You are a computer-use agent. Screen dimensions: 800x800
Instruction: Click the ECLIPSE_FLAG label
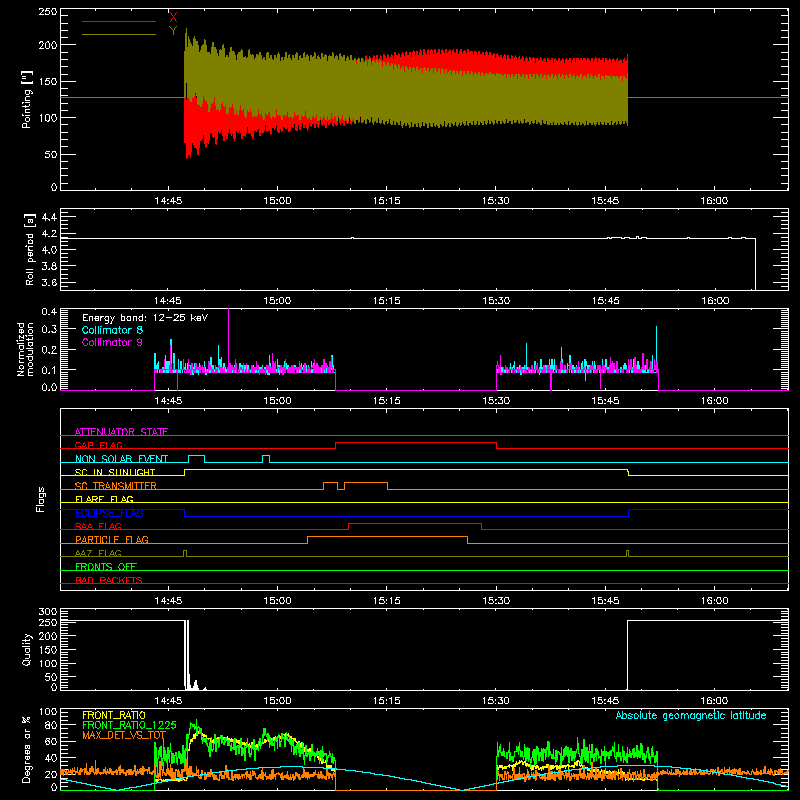click(109, 513)
